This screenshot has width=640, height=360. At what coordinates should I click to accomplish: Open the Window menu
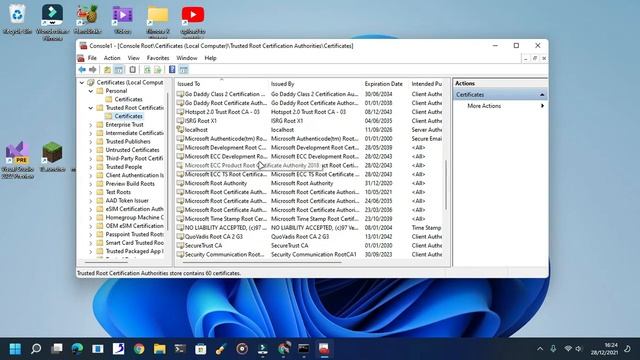[187, 58]
